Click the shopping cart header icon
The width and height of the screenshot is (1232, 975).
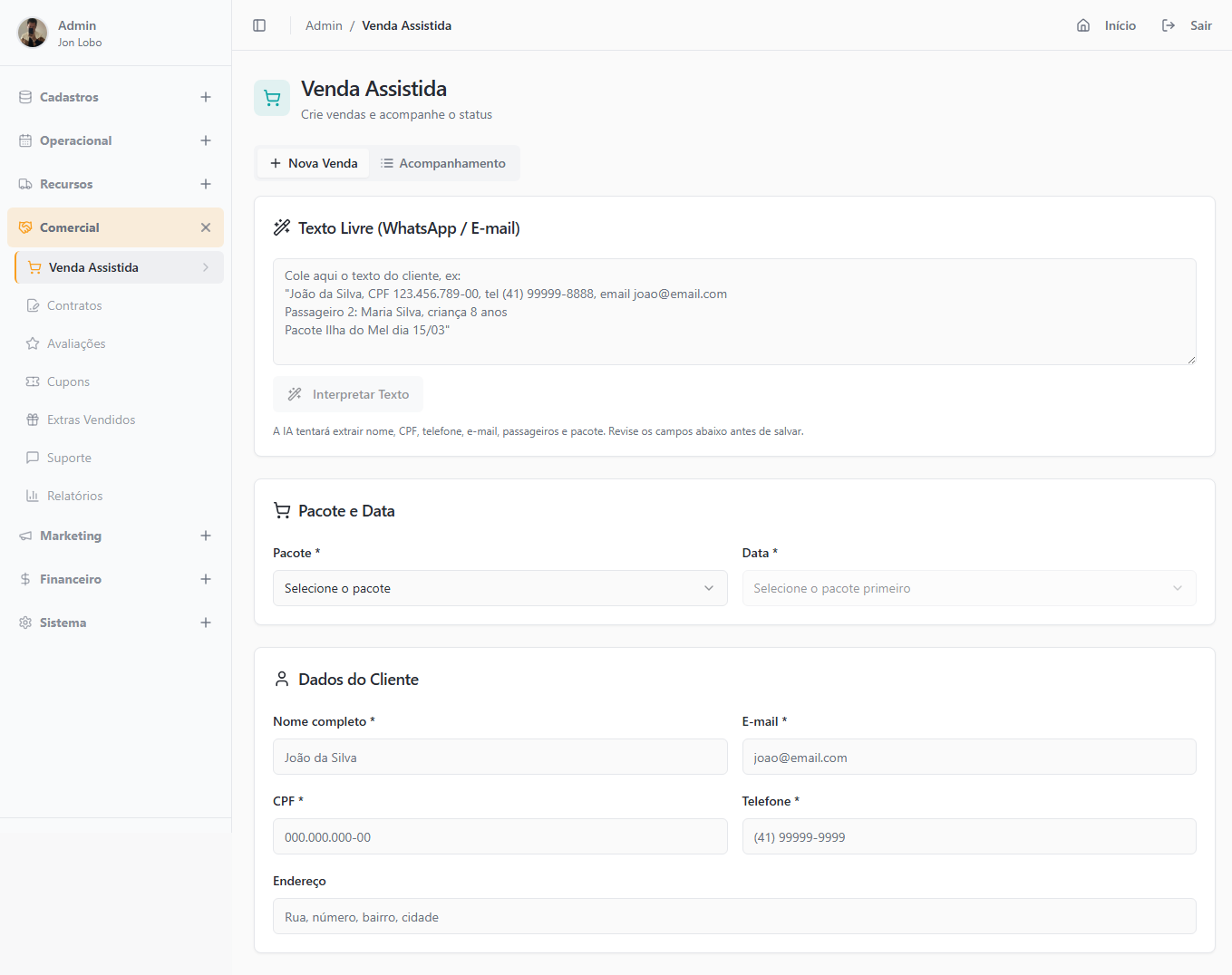[x=272, y=98]
